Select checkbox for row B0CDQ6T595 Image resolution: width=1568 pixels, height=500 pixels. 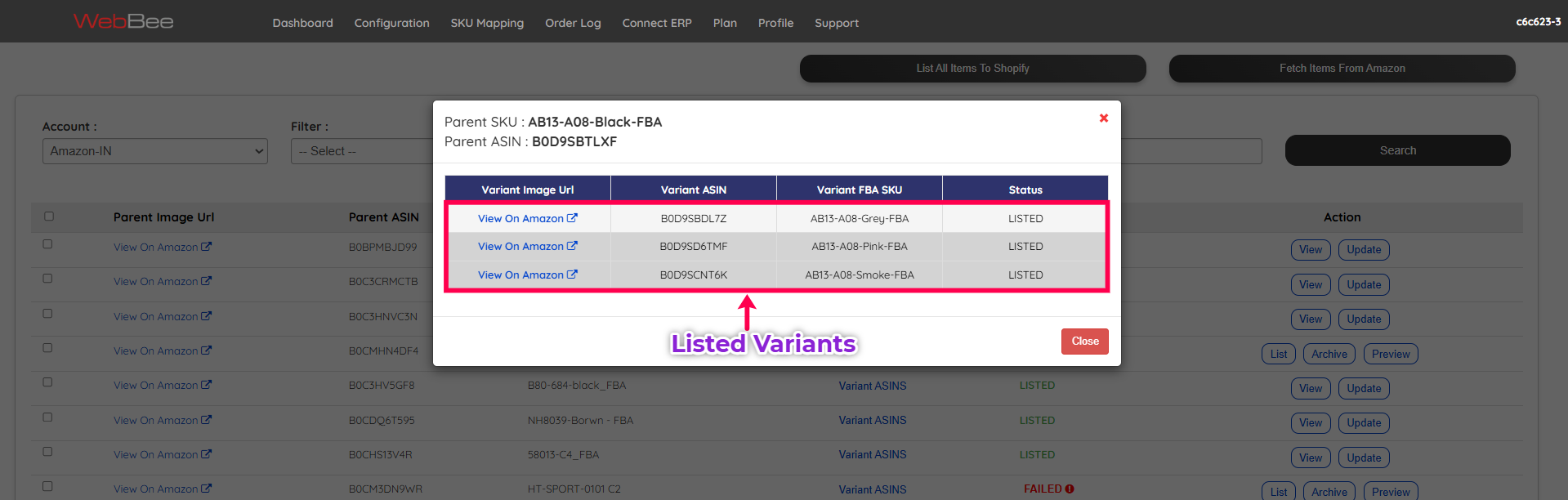[x=47, y=417]
